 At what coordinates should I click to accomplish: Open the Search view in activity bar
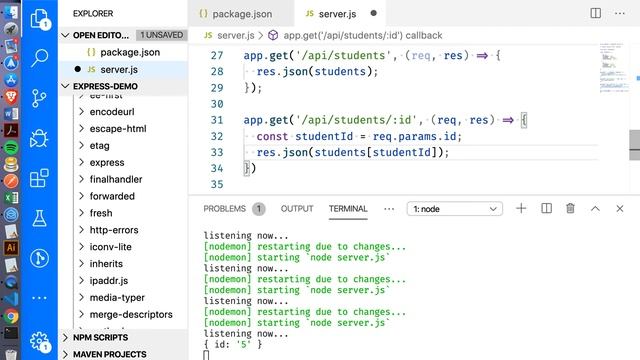pos(40,58)
